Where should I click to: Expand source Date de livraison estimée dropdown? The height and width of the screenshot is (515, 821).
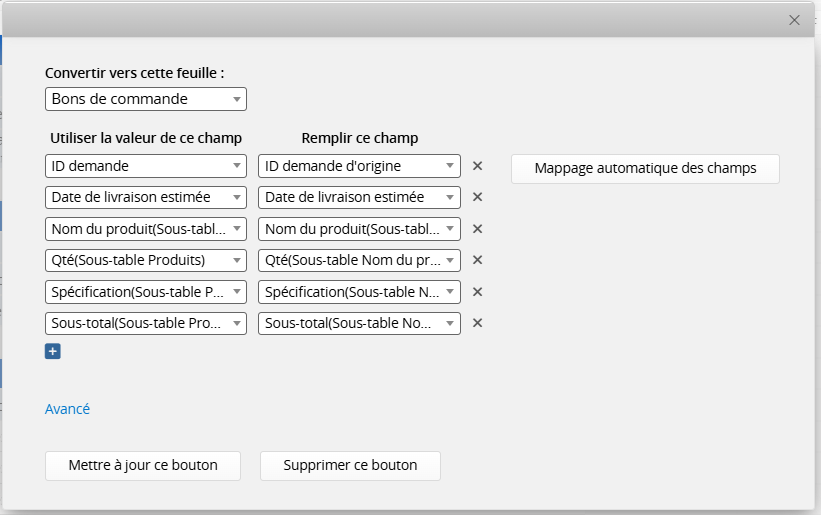point(146,197)
